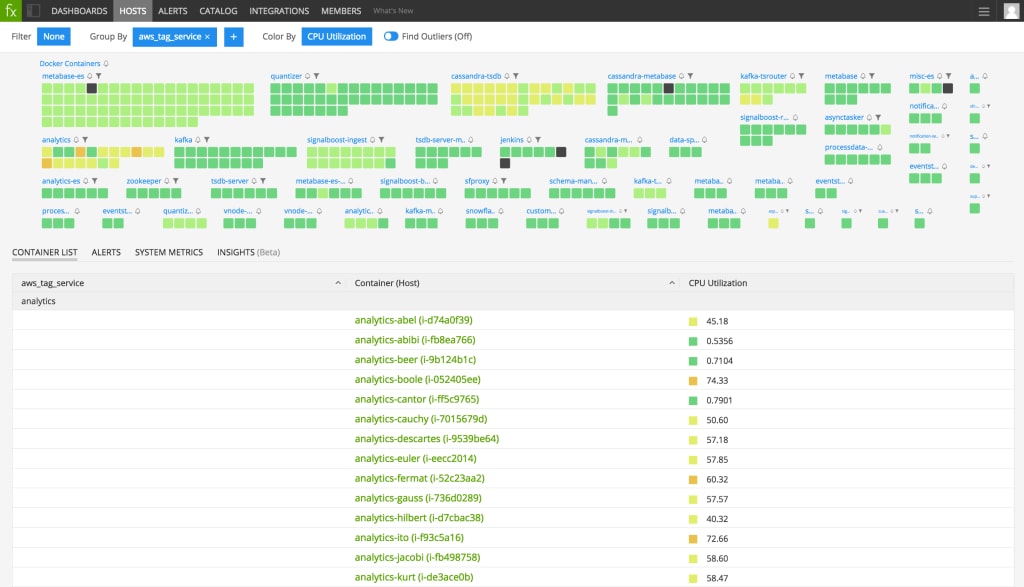Open the cassandra-tsdb group label
Viewport: 1024px width, 587px height.
(x=476, y=76)
